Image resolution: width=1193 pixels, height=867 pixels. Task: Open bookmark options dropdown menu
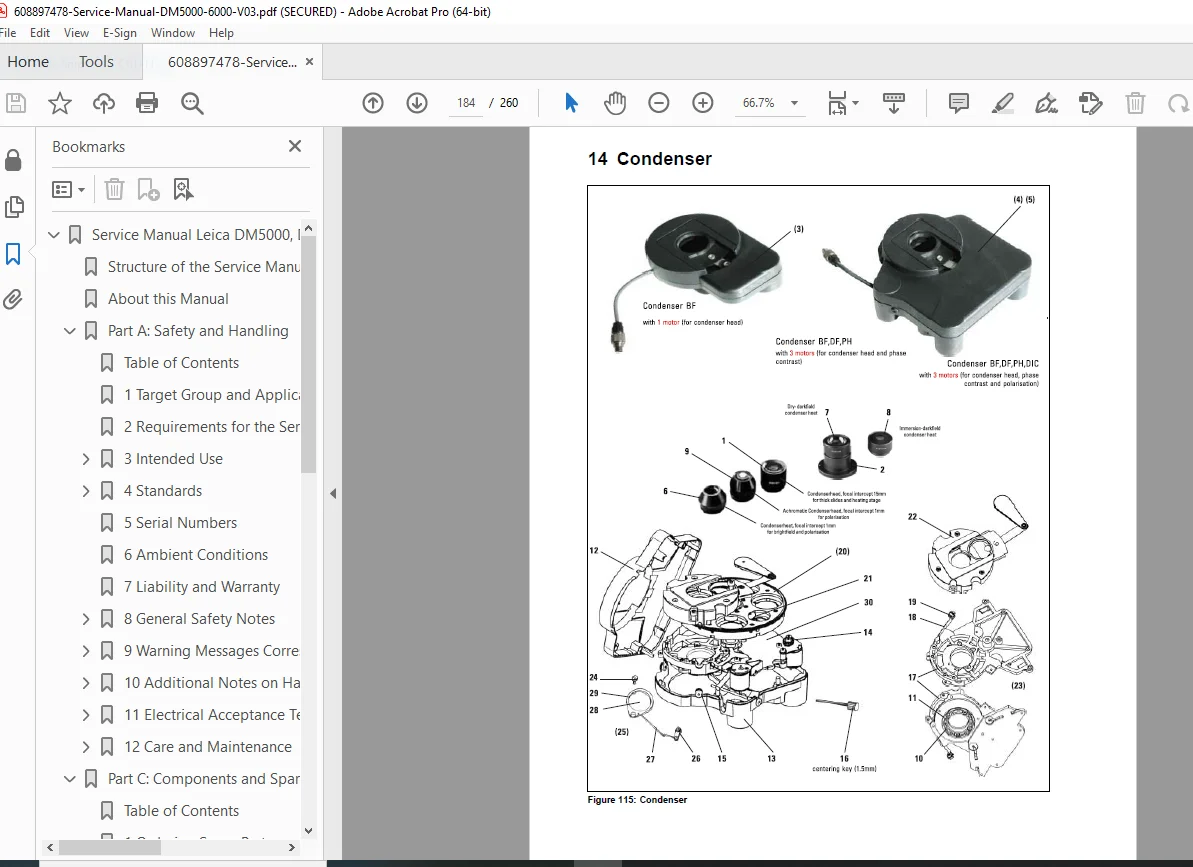point(68,189)
